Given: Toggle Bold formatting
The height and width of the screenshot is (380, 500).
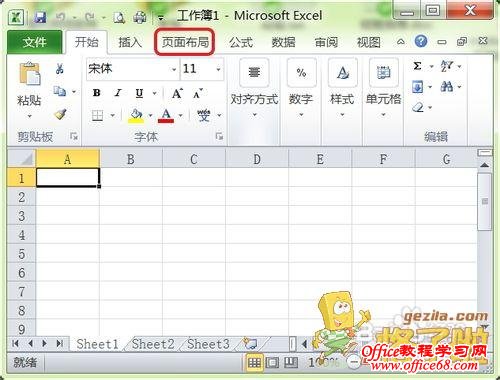Looking at the screenshot, I should click(97, 93).
